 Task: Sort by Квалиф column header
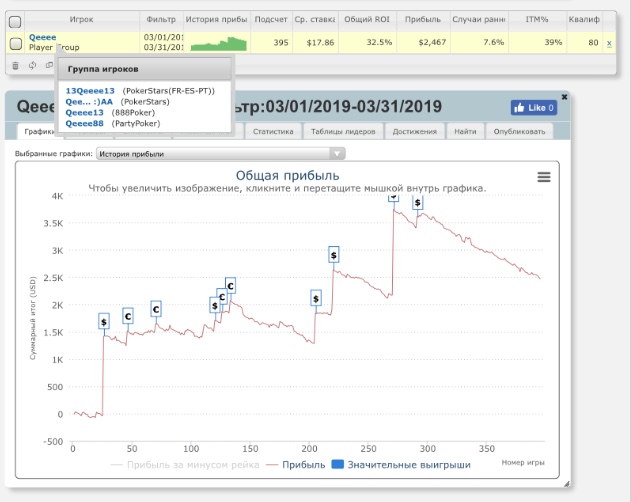click(x=584, y=19)
